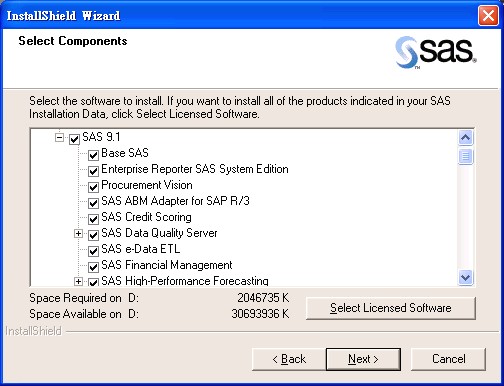Image resolution: width=504 pixels, height=386 pixels.
Task: Uncheck the SAS 9.1 root checkbox
Action: [74, 139]
